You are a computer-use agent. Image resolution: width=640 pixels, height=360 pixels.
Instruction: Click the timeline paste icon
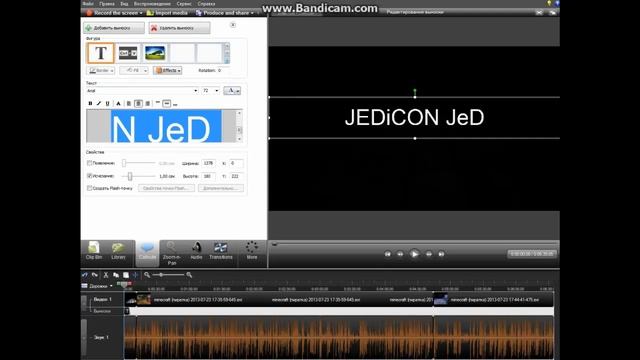[x=126, y=275]
